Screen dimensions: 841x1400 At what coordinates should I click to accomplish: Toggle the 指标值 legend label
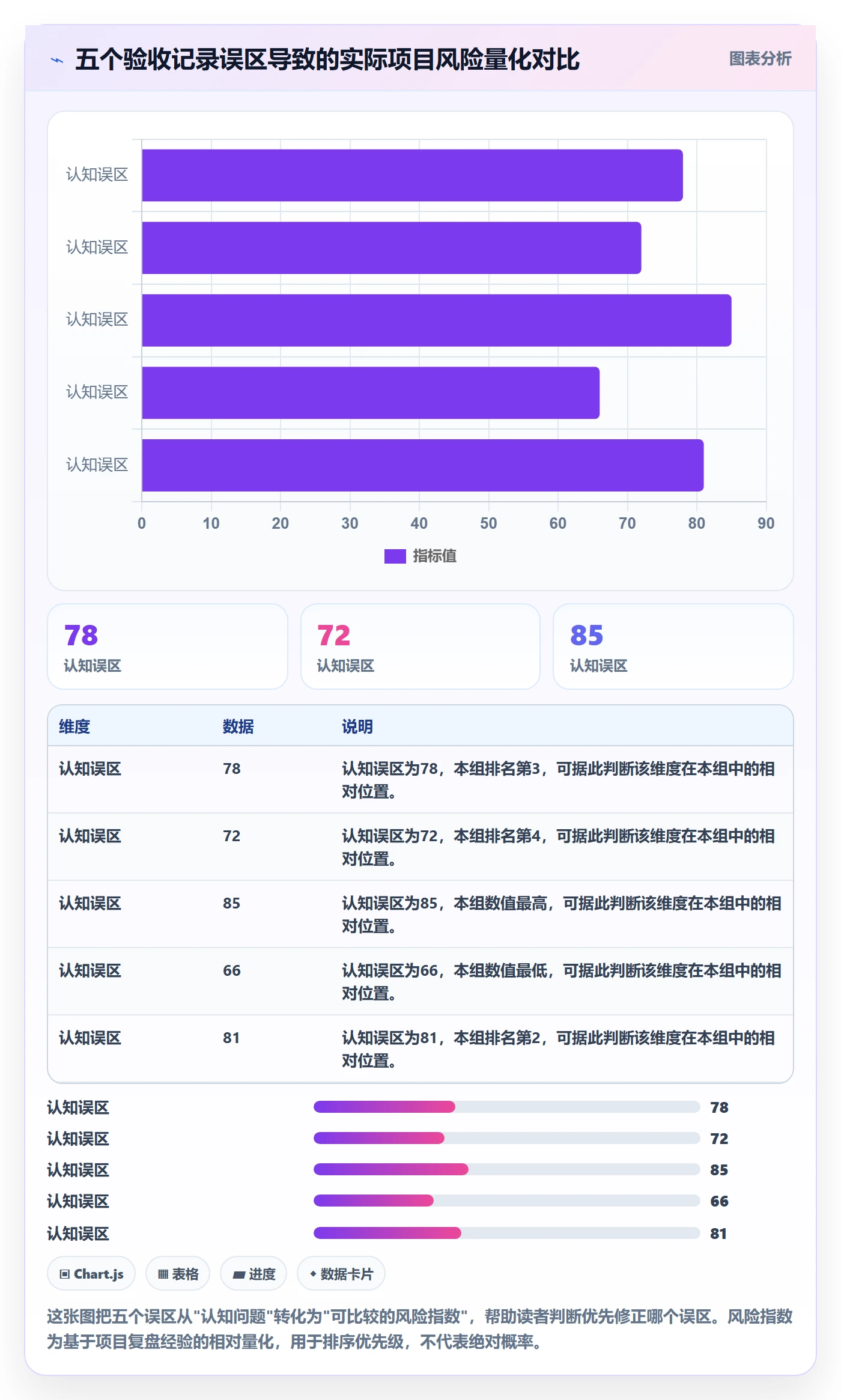[x=435, y=556]
